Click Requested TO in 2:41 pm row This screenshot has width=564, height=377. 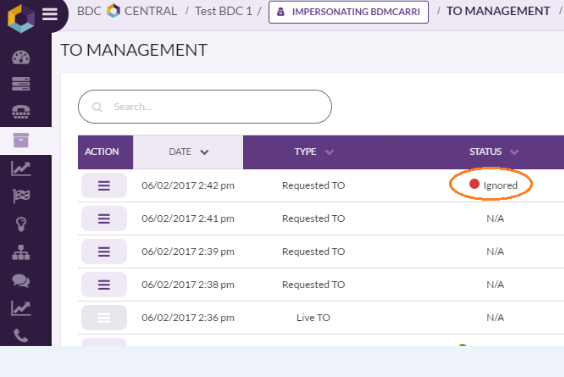(x=313, y=219)
